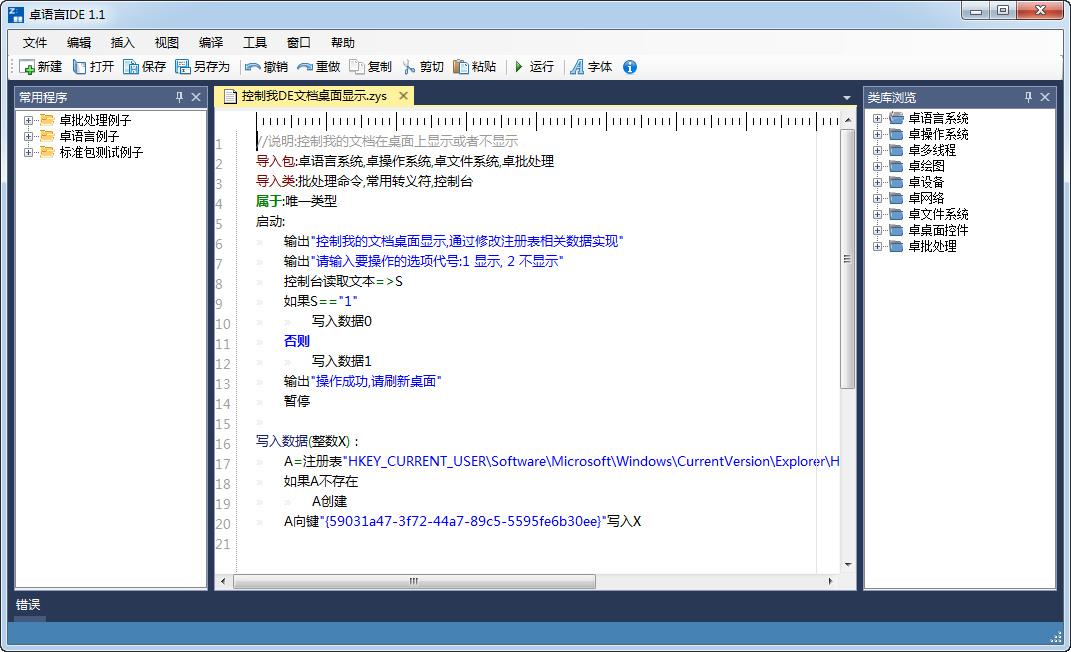The image size is (1071, 652).
Task: Open the 工具 menu
Action: pos(255,42)
